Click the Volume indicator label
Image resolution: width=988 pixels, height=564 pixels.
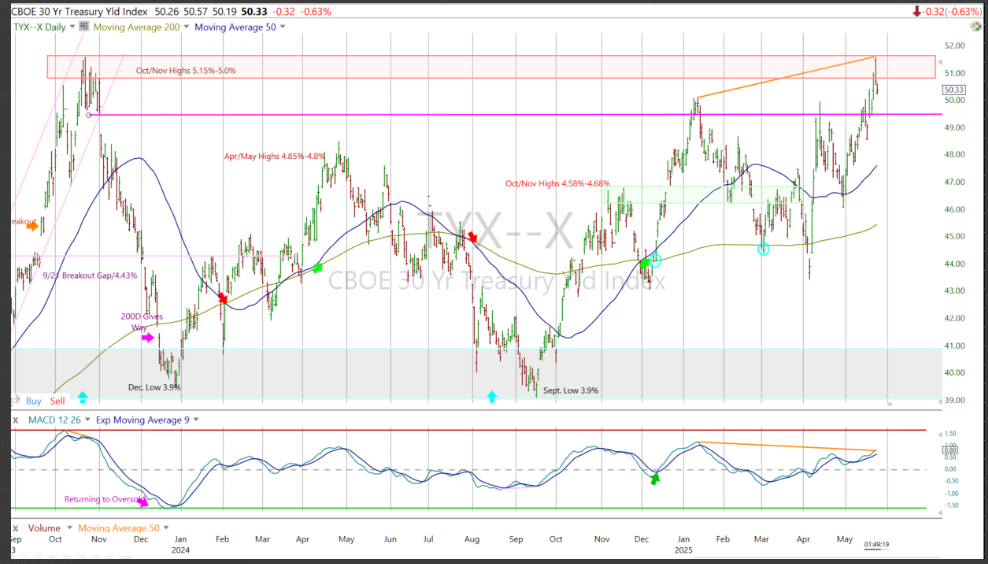44,528
